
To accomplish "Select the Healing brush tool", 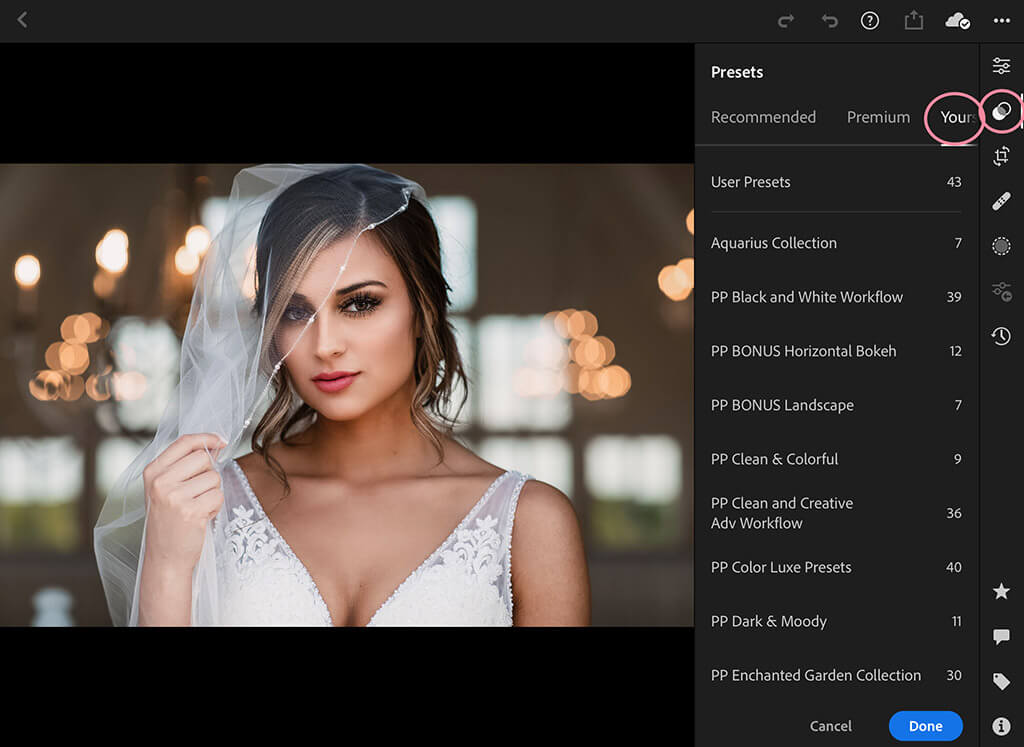I will point(1001,202).
